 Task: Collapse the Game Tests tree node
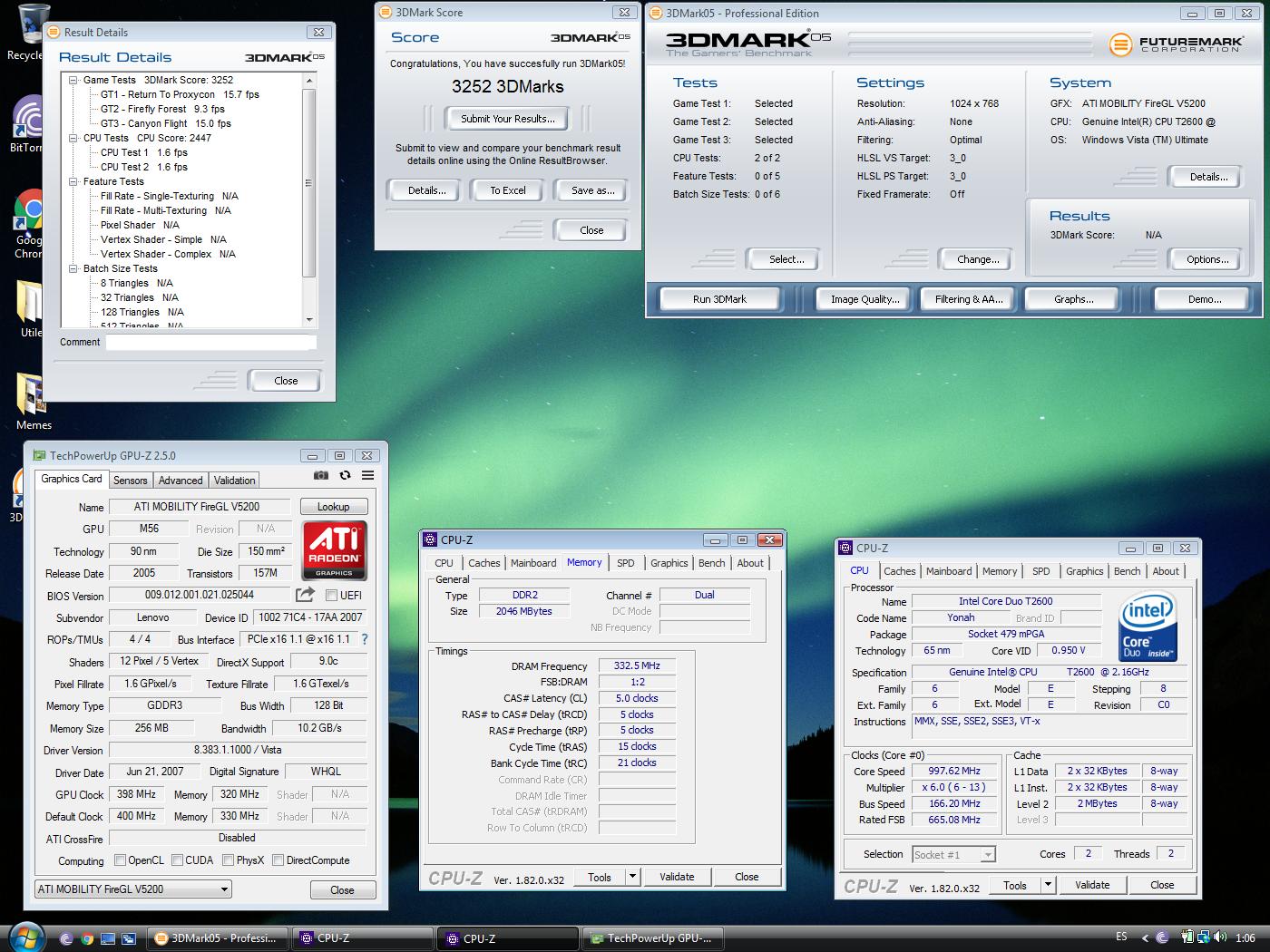(x=74, y=80)
